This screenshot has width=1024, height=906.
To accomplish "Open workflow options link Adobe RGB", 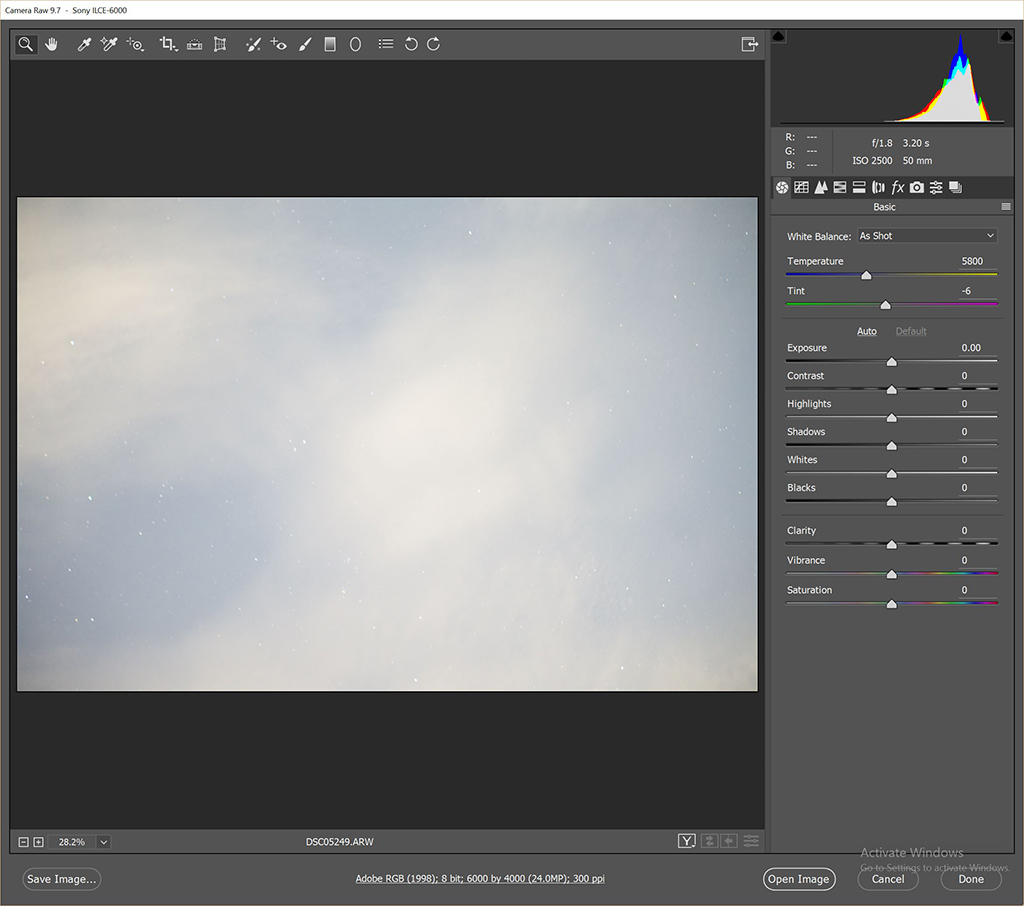I will 480,879.
